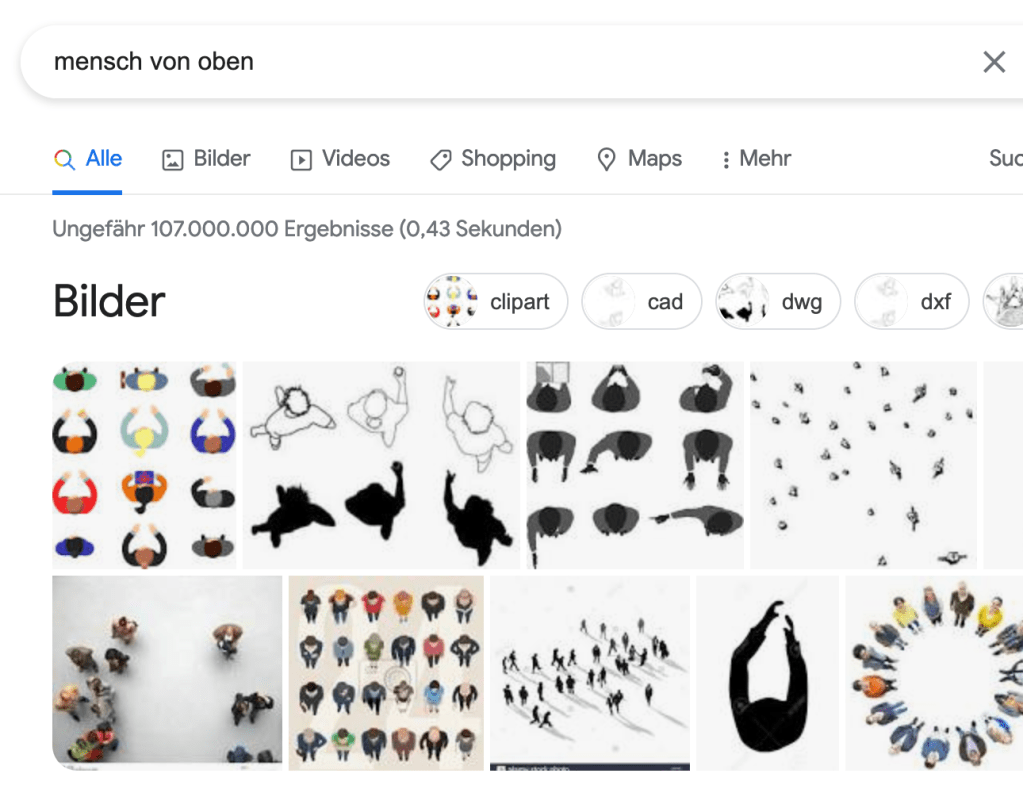Click the map pin icon next to Maps
Image resolution: width=1023 pixels, height=804 pixels.
pyautogui.click(x=606, y=159)
